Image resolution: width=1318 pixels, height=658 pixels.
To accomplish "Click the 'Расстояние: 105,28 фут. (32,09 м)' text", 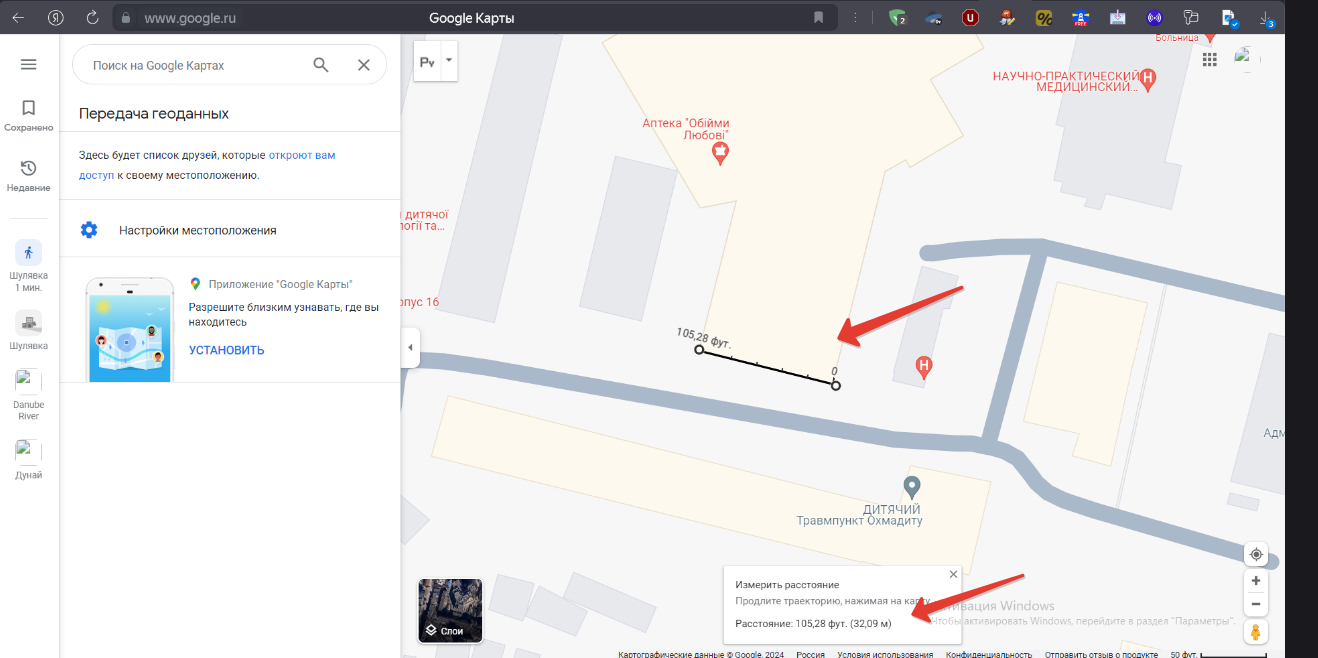I will point(813,623).
